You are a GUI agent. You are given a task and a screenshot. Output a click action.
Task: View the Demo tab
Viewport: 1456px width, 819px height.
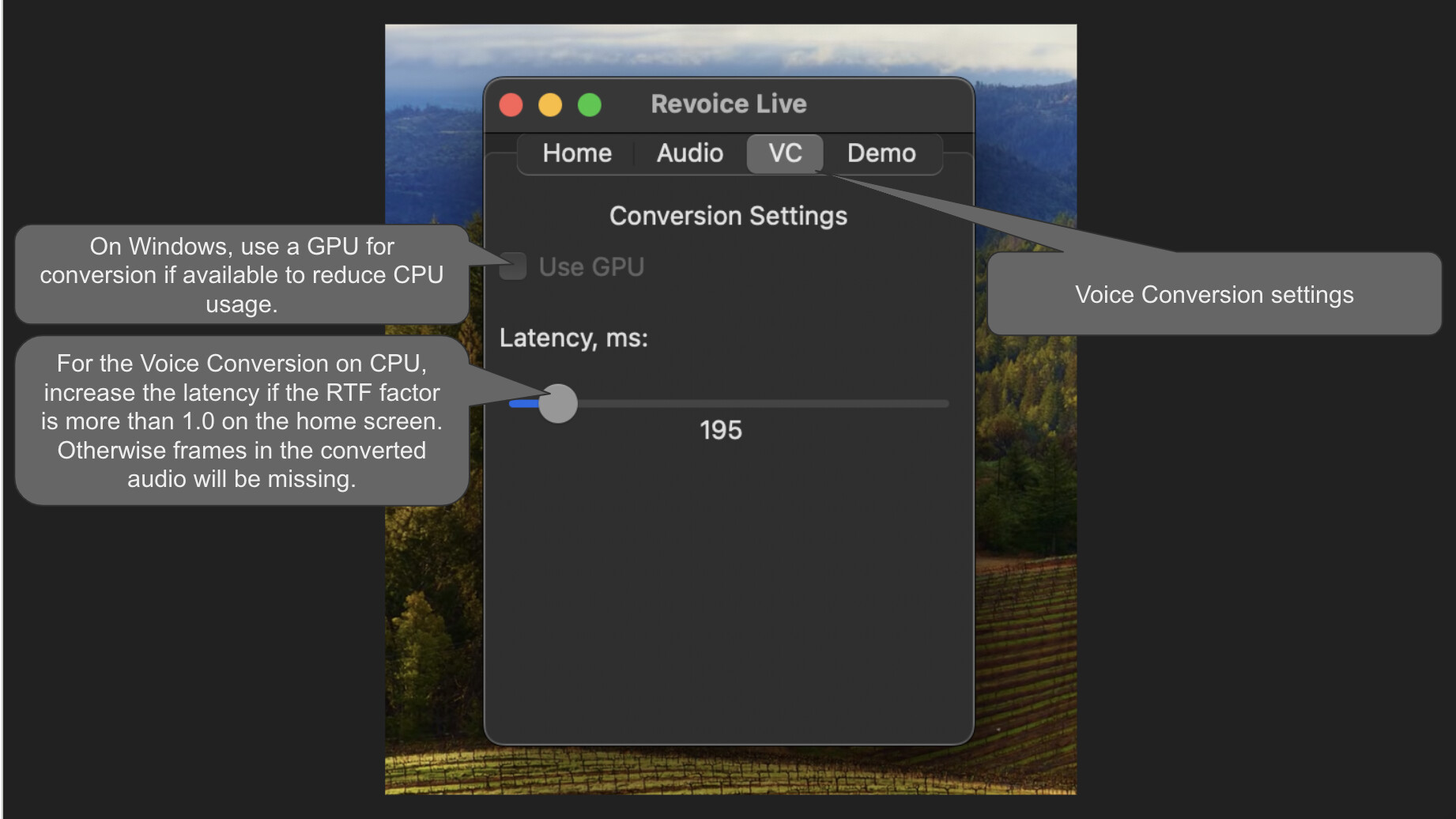click(x=881, y=153)
